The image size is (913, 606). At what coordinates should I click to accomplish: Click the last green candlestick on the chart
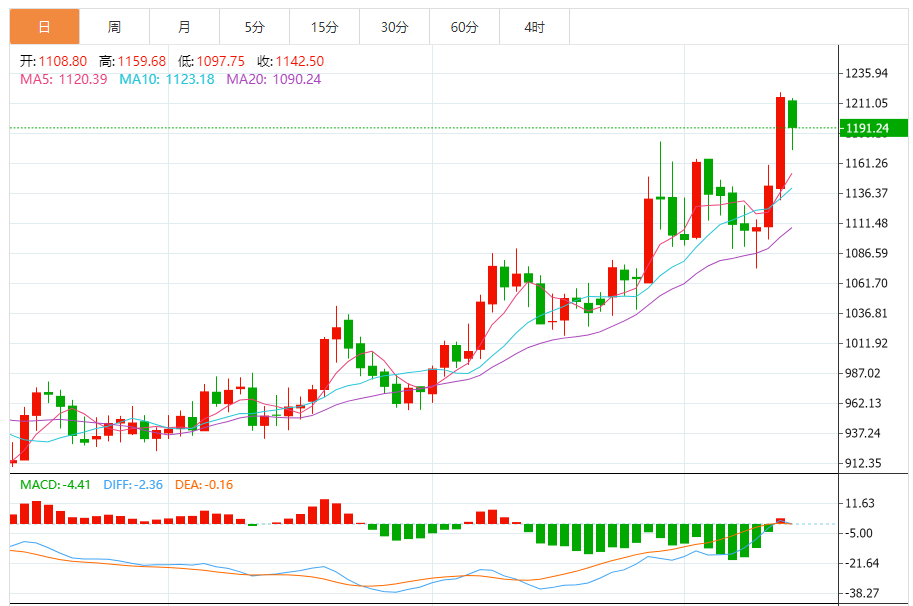pyautogui.click(x=792, y=114)
